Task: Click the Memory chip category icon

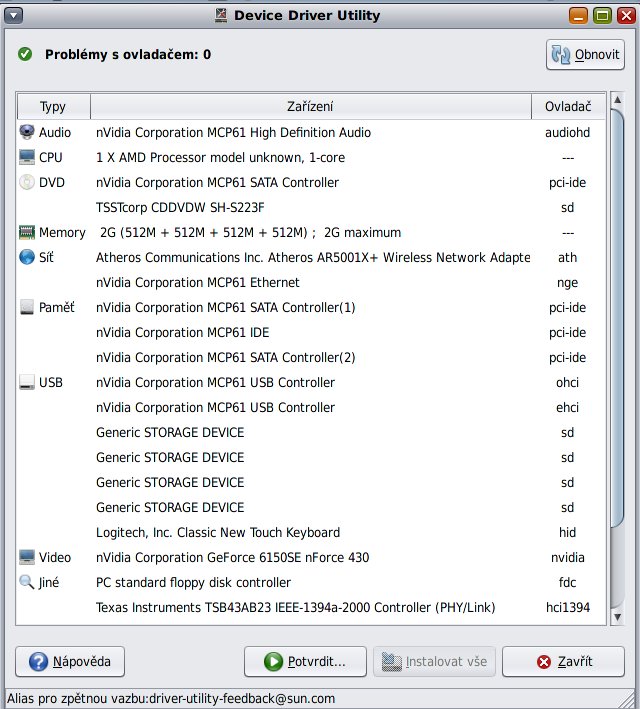Action: (27, 232)
